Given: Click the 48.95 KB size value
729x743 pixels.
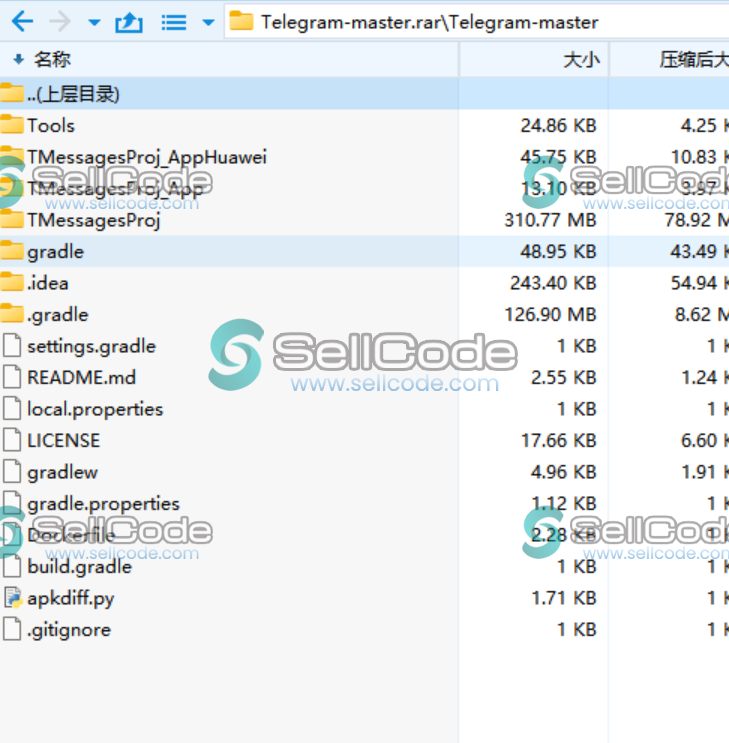Looking at the screenshot, I should 558,252.
